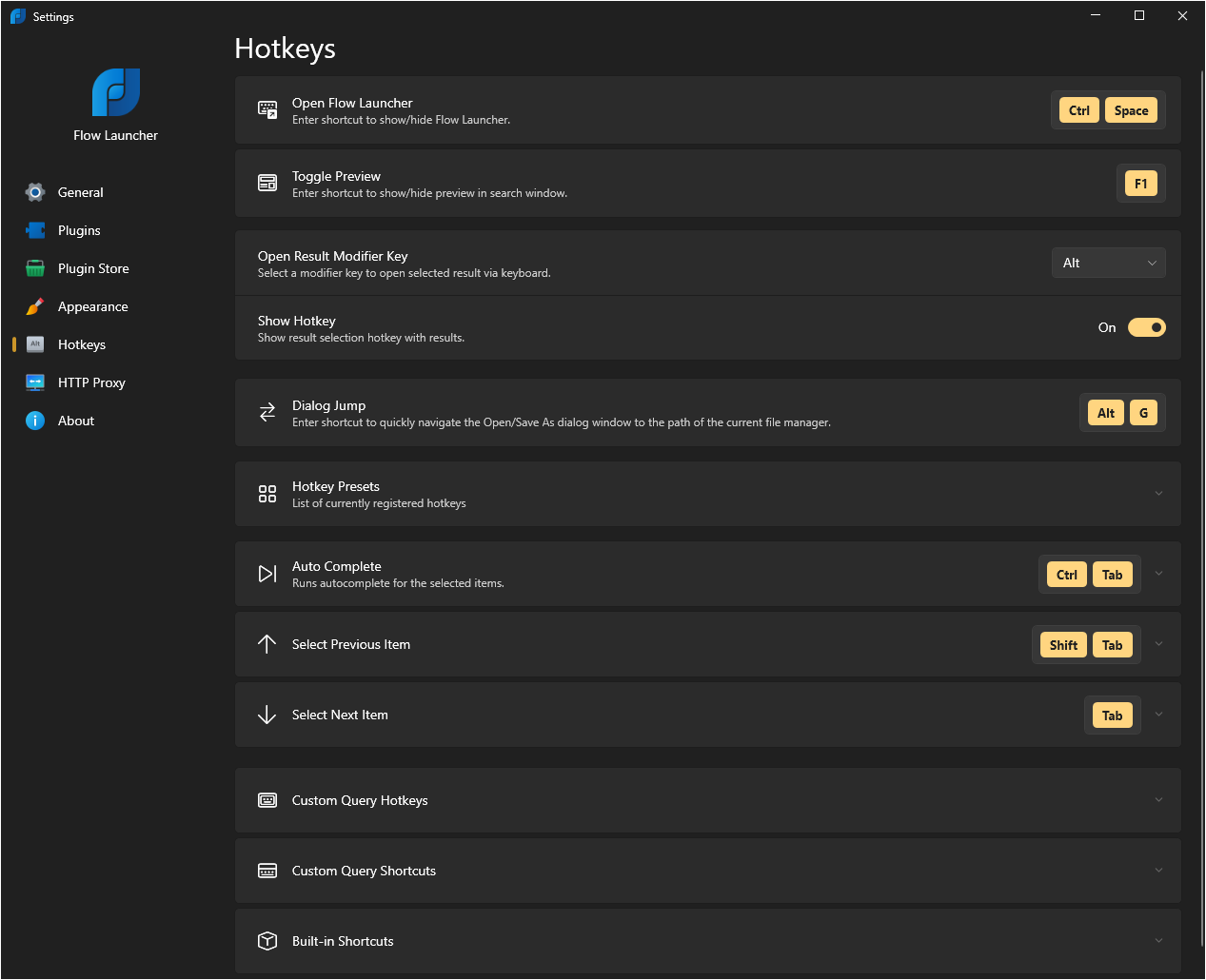Click 'Runs autocomplete for the selected items.' text
1206x980 pixels.
(398, 583)
